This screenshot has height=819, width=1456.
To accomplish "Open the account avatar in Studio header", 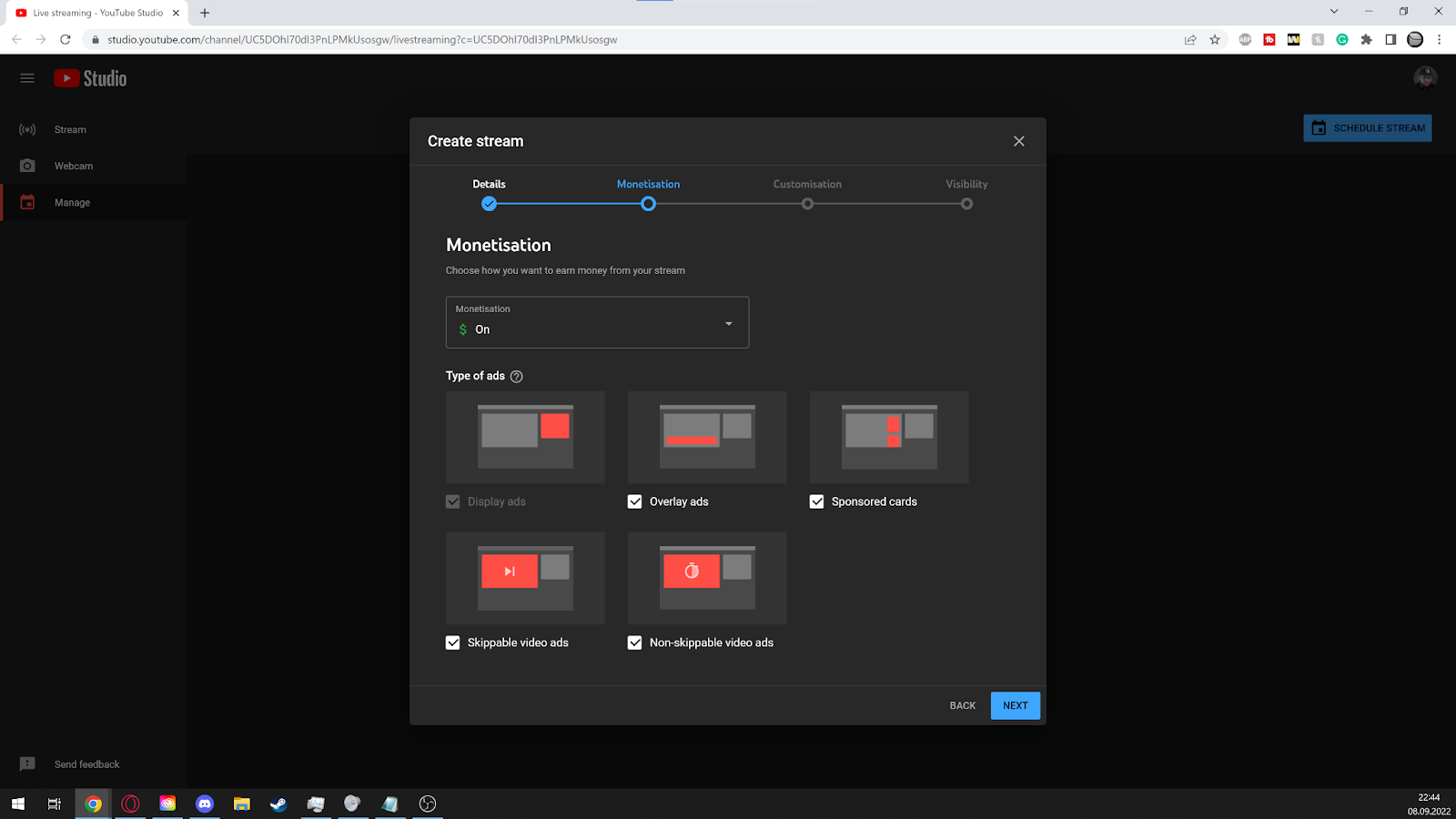I will coord(1425,78).
